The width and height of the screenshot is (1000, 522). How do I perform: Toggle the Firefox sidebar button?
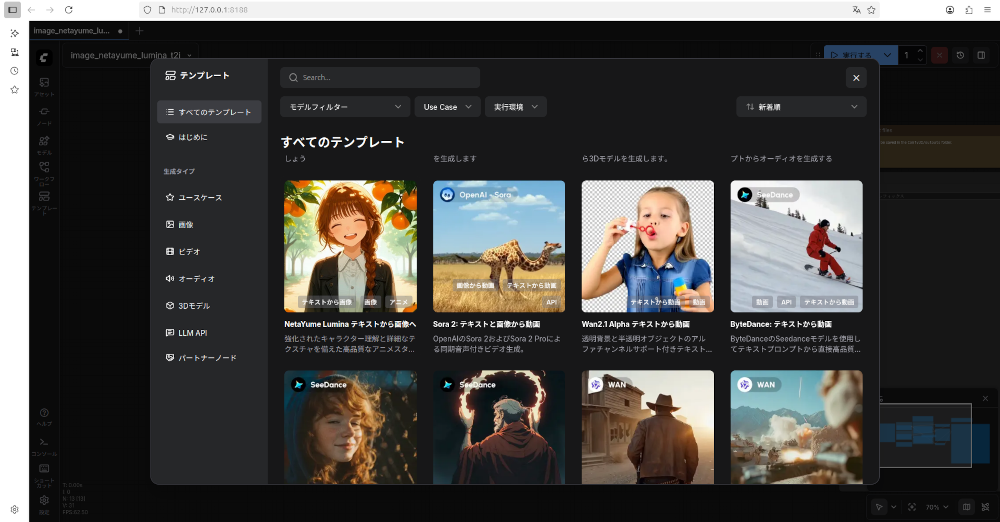[12, 10]
